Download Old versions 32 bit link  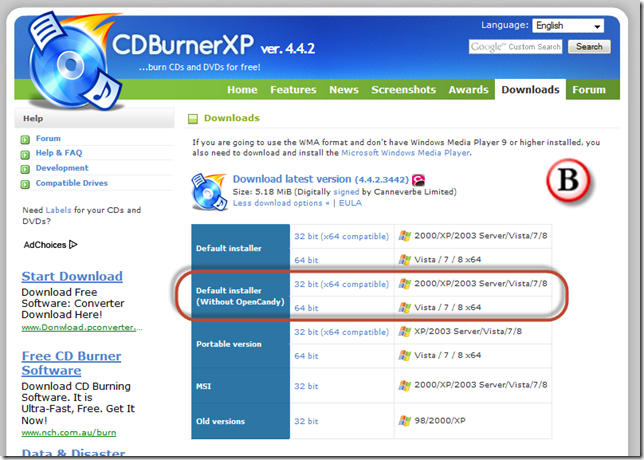(306, 421)
